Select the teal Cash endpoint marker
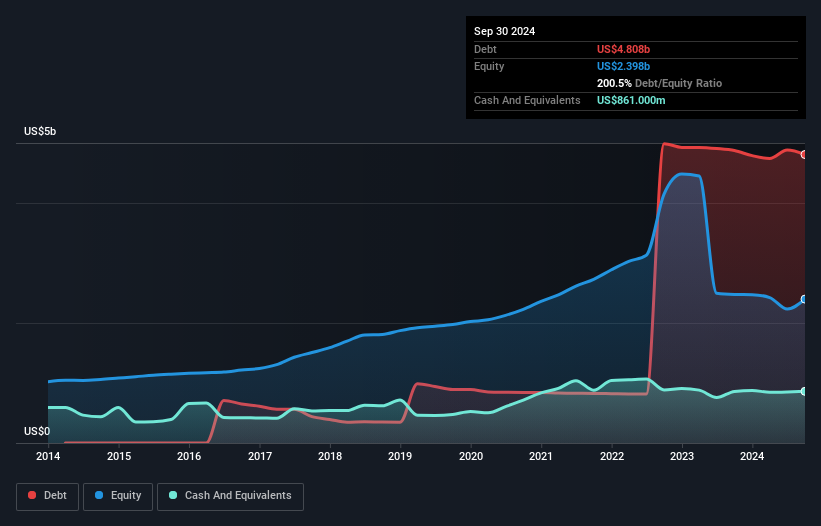 point(804,391)
